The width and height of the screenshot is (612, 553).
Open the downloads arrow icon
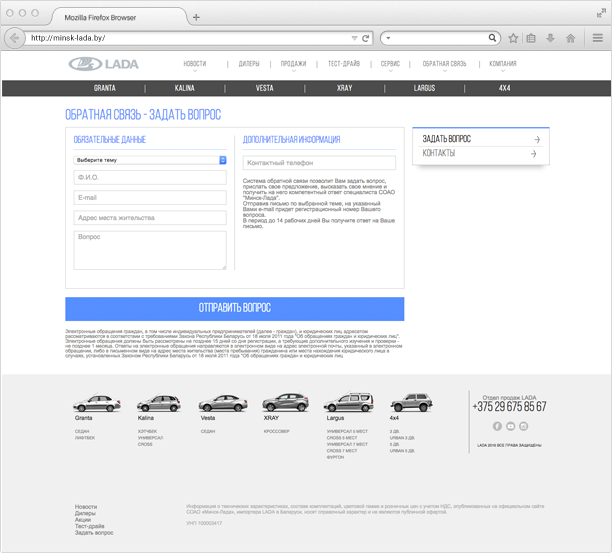(x=550, y=38)
